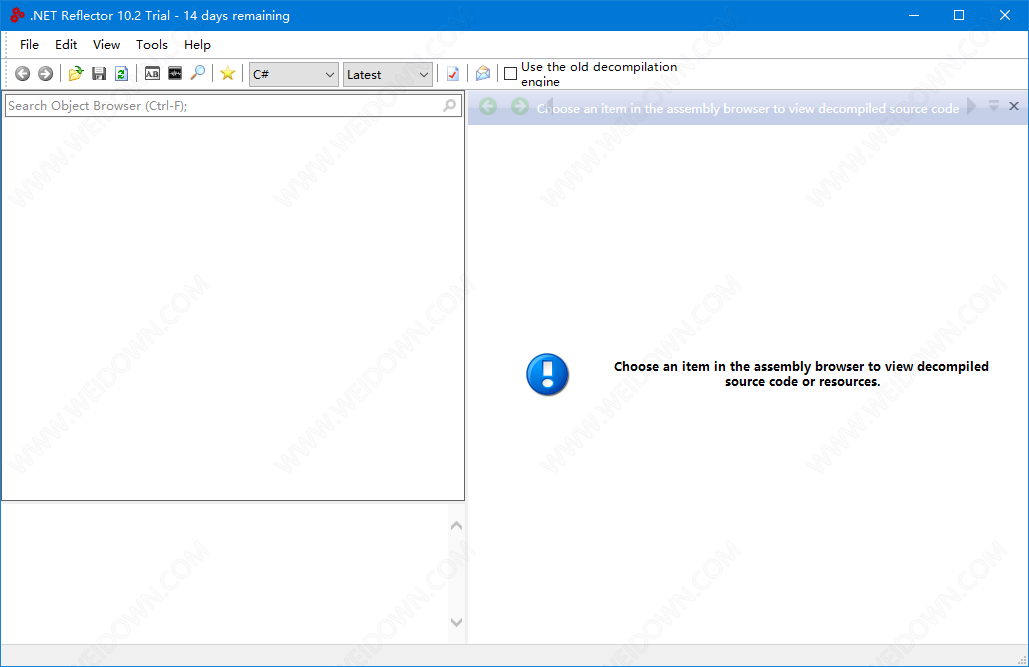The height and width of the screenshot is (667, 1029).
Task: Click green forward arrow in decompiler pane header
Action: pyautogui.click(x=519, y=106)
